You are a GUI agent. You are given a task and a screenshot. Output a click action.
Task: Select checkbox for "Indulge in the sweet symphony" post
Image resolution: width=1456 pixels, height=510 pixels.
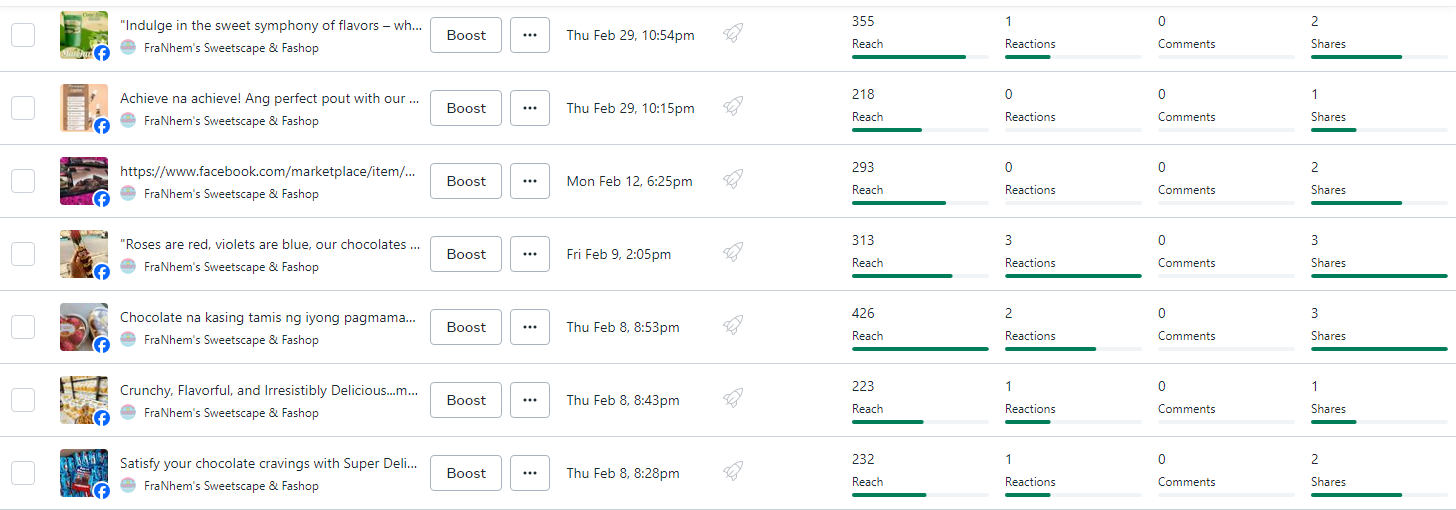[x=23, y=35]
